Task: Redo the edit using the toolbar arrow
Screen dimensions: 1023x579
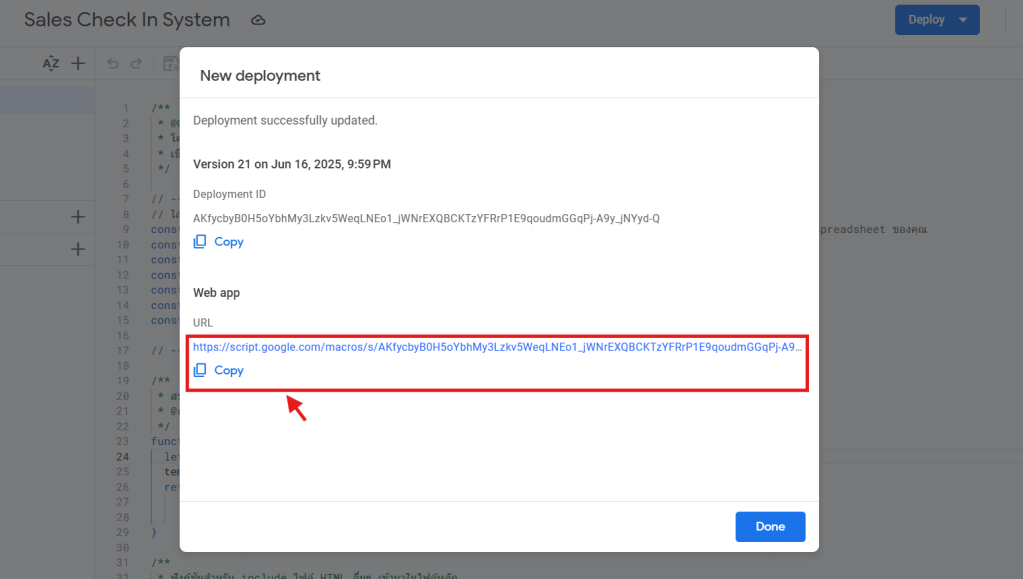Action: (138, 63)
